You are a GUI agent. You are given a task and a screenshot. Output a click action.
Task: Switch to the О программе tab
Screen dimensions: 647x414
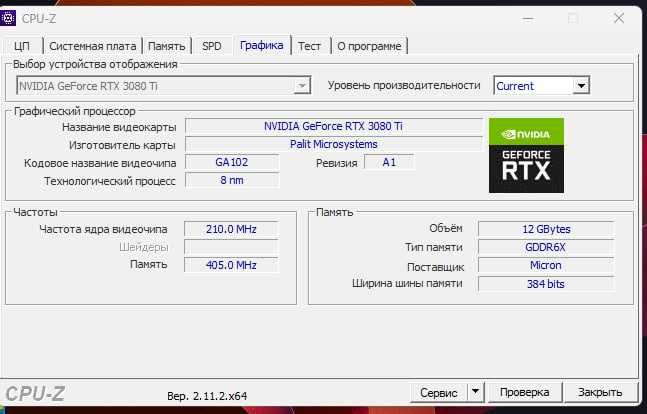pos(369,46)
